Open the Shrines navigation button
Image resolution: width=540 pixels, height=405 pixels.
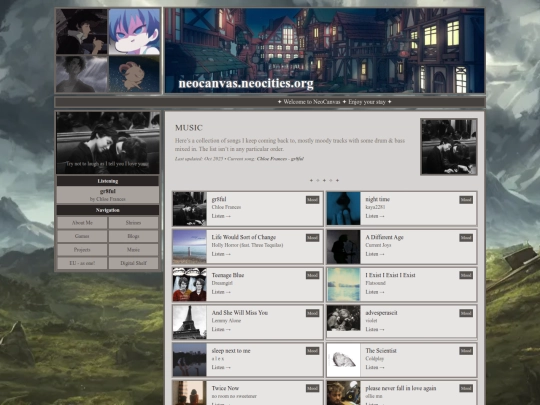[x=133, y=223]
